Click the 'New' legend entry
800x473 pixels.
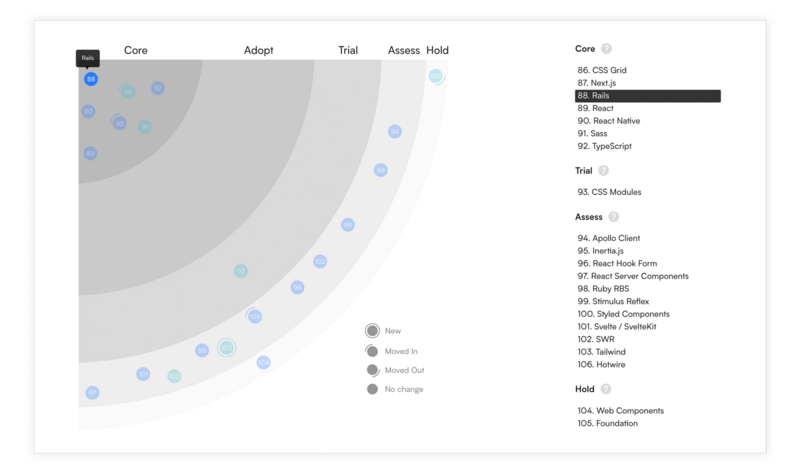[384, 331]
